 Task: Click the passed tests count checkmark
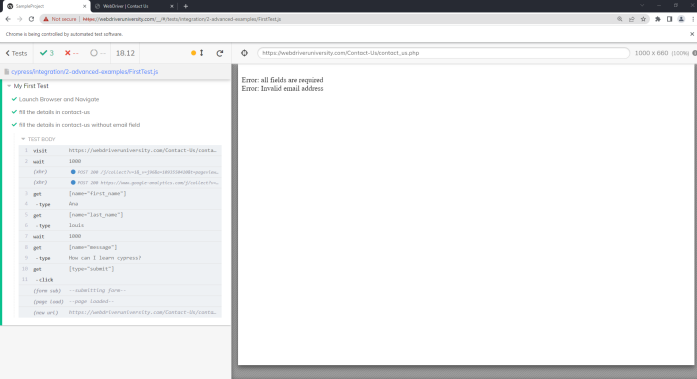pyautogui.click(x=47, y=53)
